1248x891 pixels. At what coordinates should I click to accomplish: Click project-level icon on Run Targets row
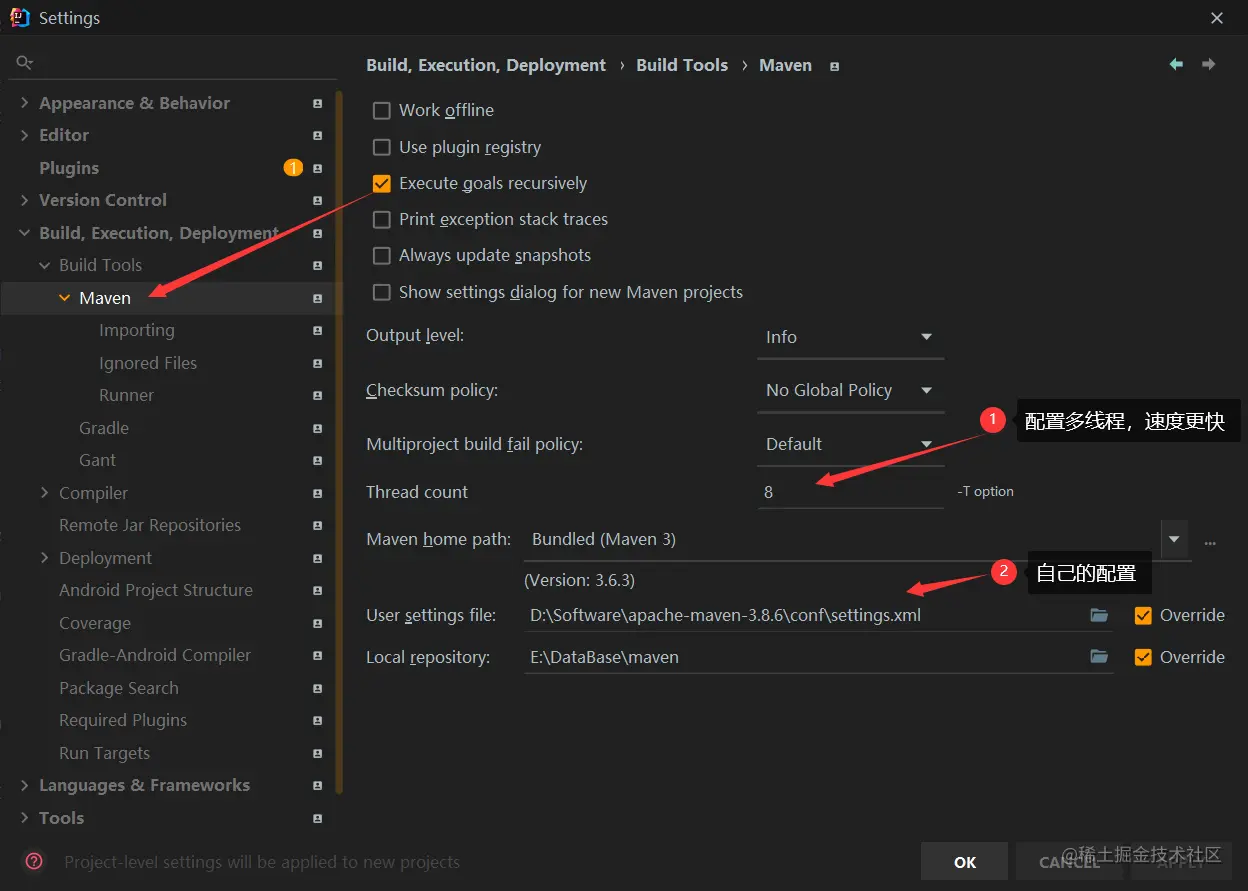(317, 753)
